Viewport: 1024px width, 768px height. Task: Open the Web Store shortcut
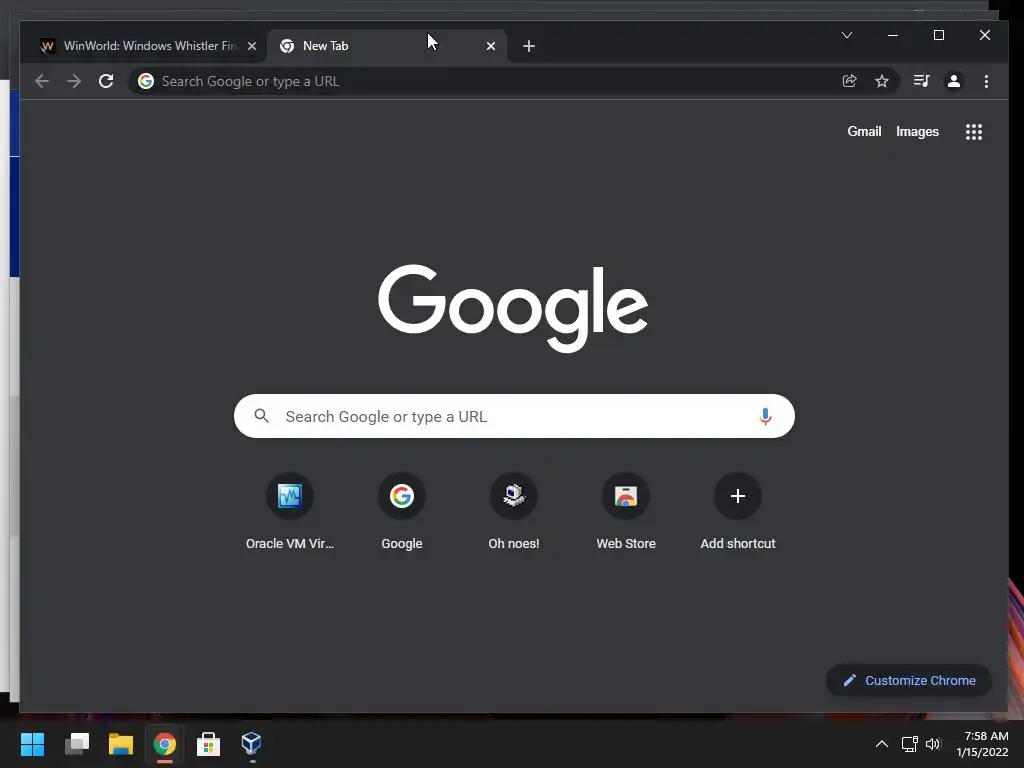click(x=626, y=513)
